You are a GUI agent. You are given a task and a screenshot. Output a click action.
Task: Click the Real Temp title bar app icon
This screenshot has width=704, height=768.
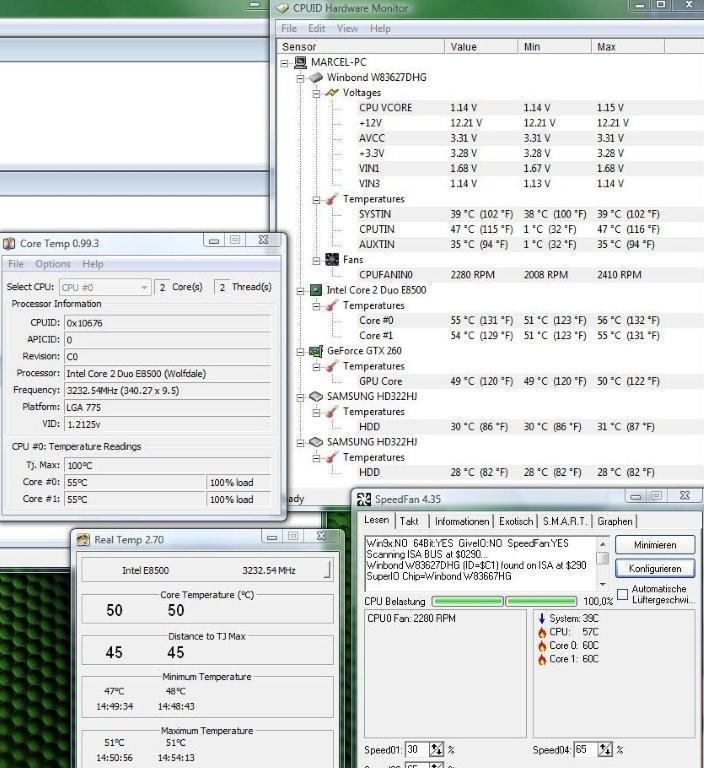click(83, 540)
